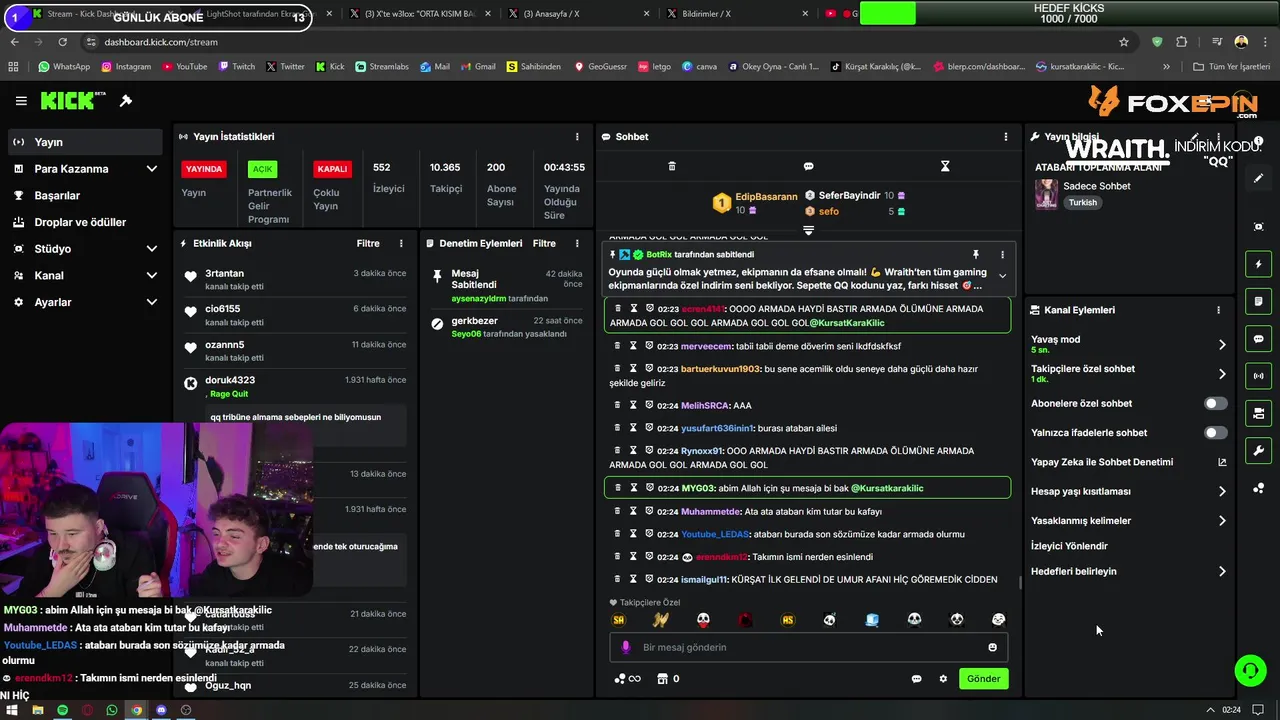Click the screenshot frame icon in right toolbar
This screenshot has width=1280, height=720.
coord(1258,227)
